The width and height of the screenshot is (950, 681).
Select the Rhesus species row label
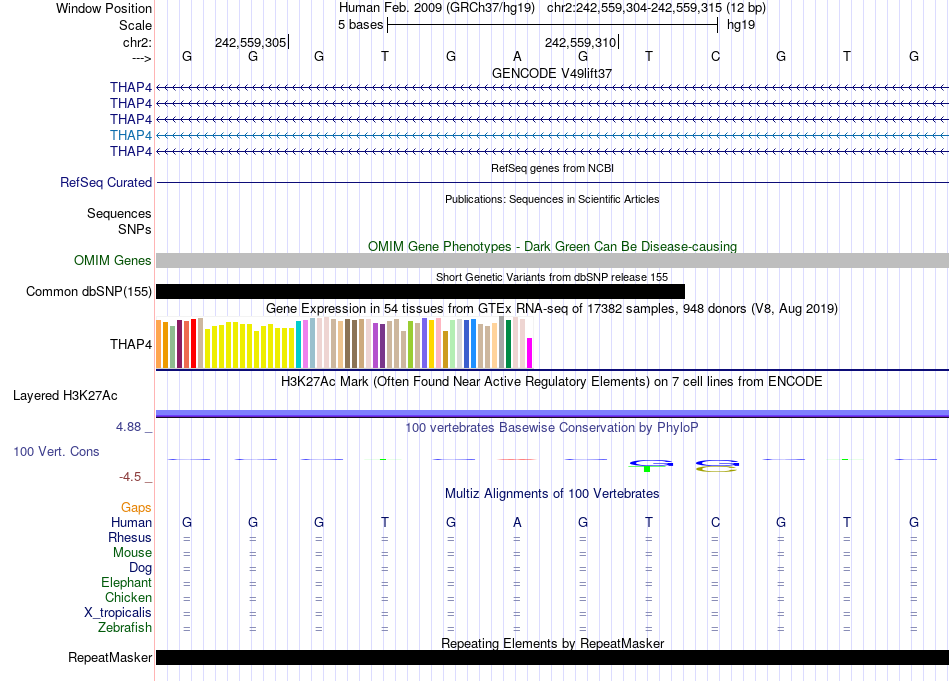coord(130,537)
